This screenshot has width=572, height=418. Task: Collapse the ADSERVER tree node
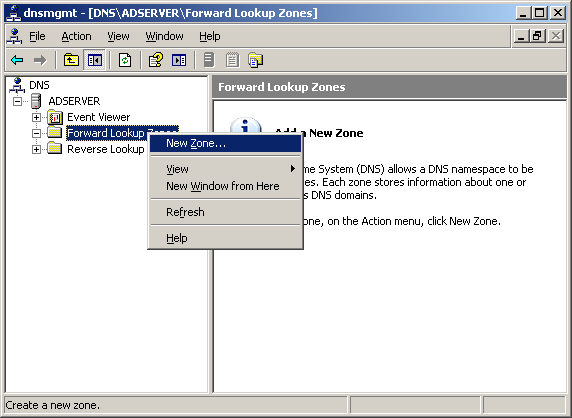click(x=17, y=101)
